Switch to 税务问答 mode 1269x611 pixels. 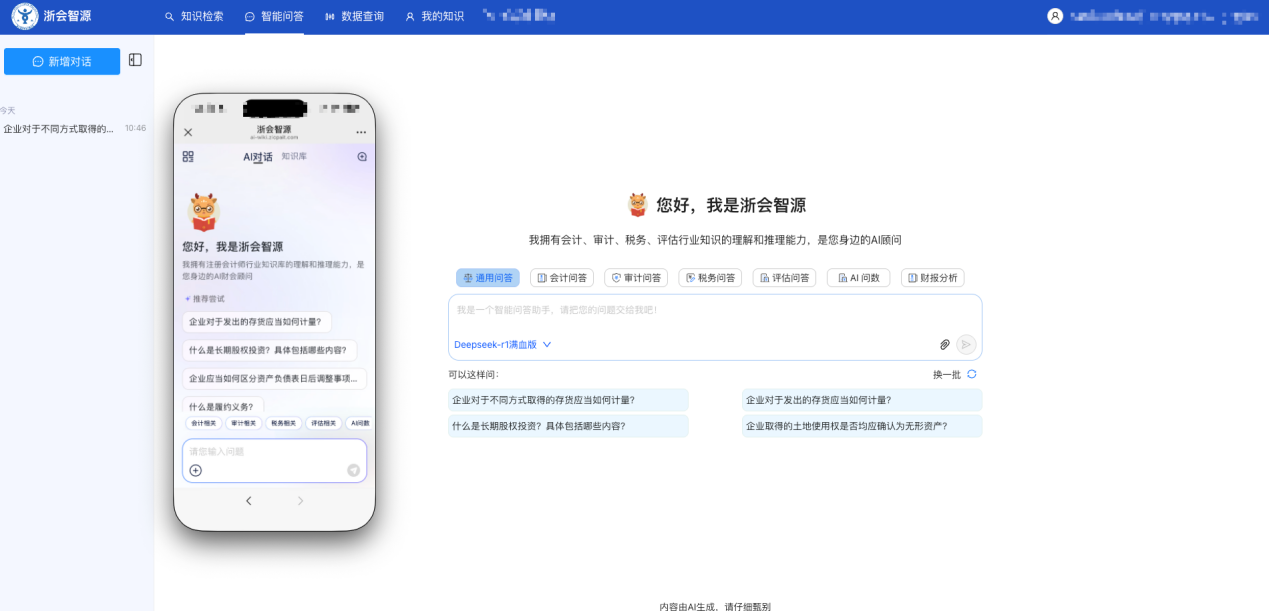tap(709, 277)
